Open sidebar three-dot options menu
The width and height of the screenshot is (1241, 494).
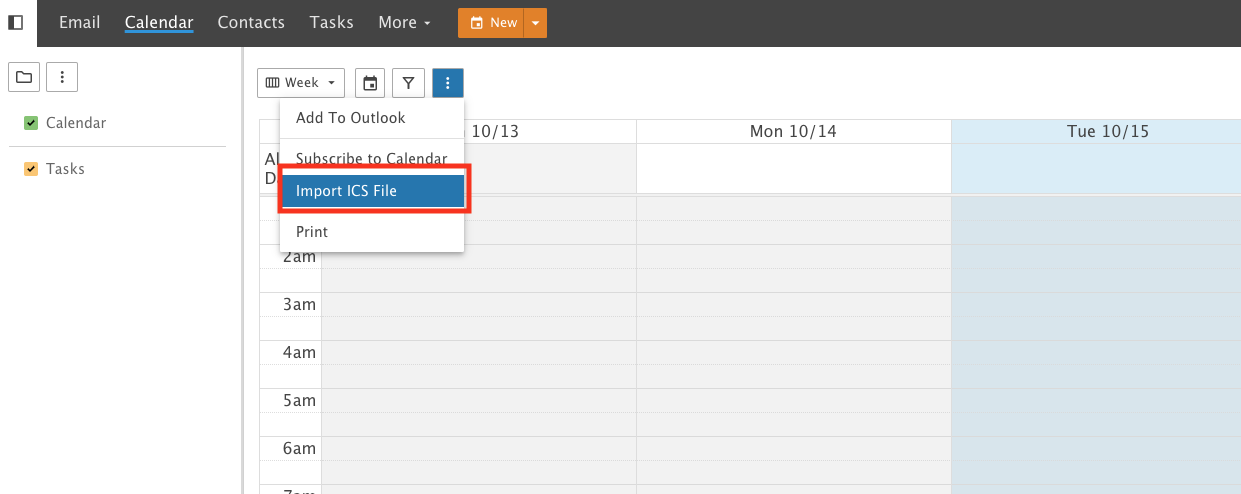click(x=62, y=76)
